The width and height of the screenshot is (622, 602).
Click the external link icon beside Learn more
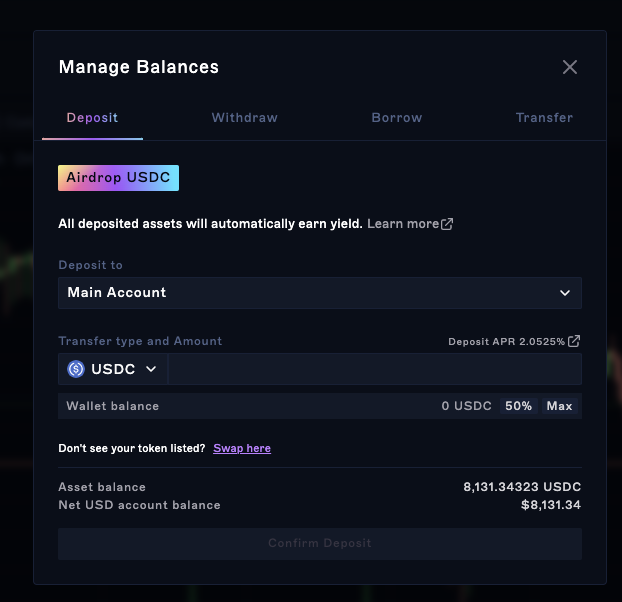[x=447, y=224]
